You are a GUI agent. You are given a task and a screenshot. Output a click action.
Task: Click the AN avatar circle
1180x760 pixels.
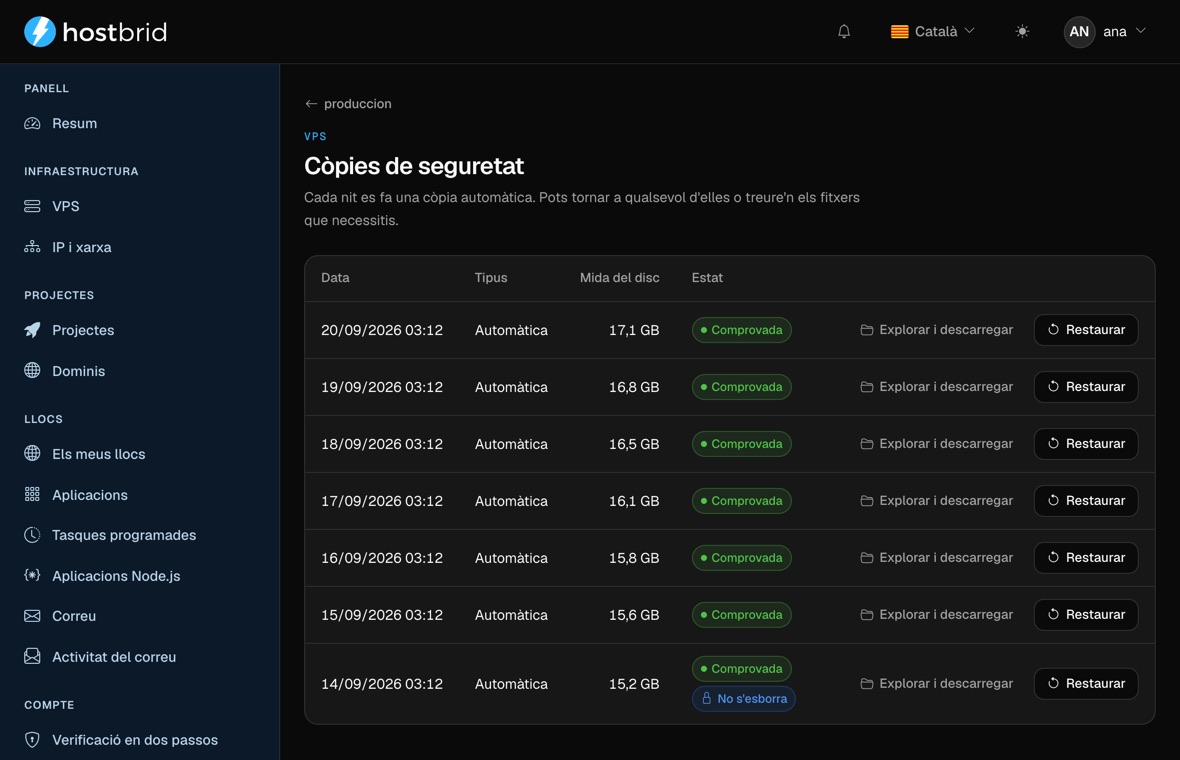[1079, 32]
